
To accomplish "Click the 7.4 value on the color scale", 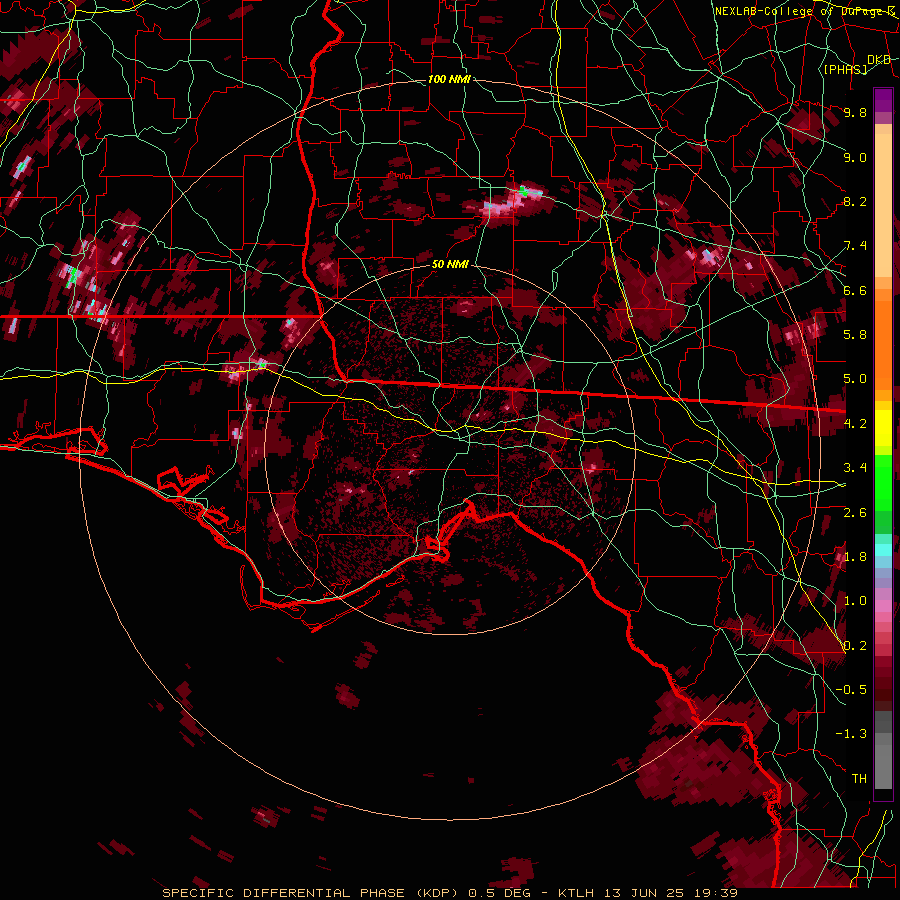I will (855, 246).
